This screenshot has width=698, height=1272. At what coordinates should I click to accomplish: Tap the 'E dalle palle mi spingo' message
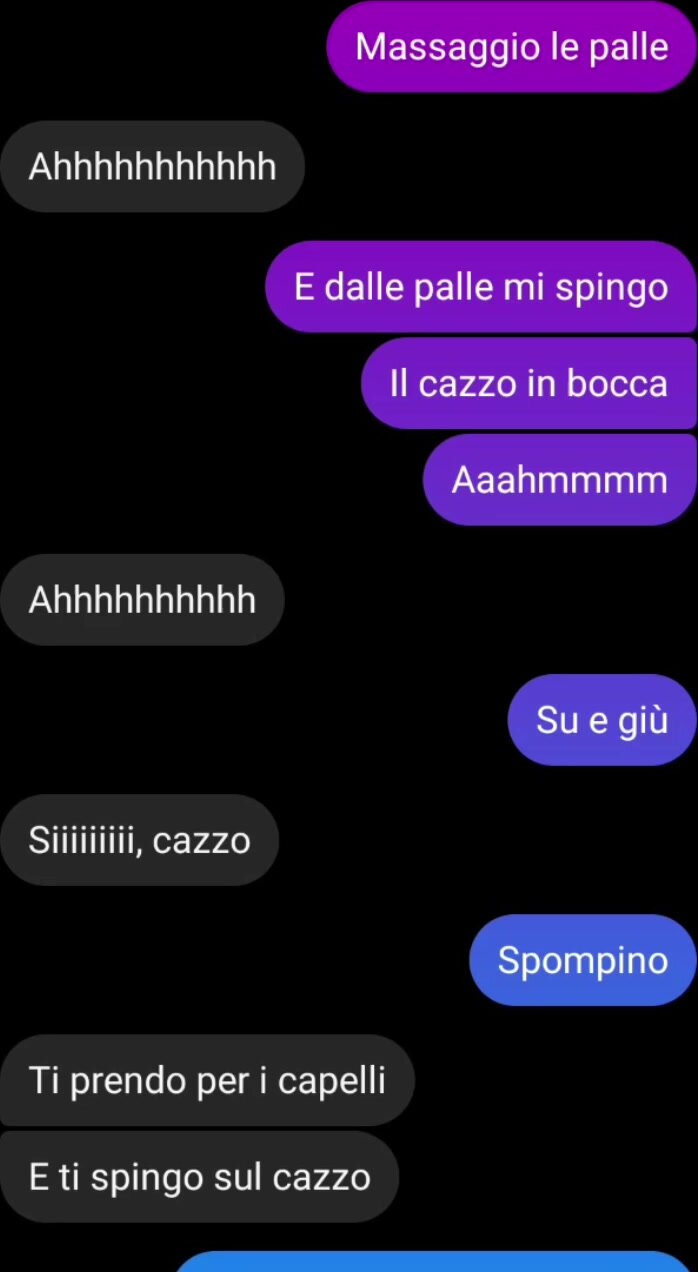tap(480, 287)
